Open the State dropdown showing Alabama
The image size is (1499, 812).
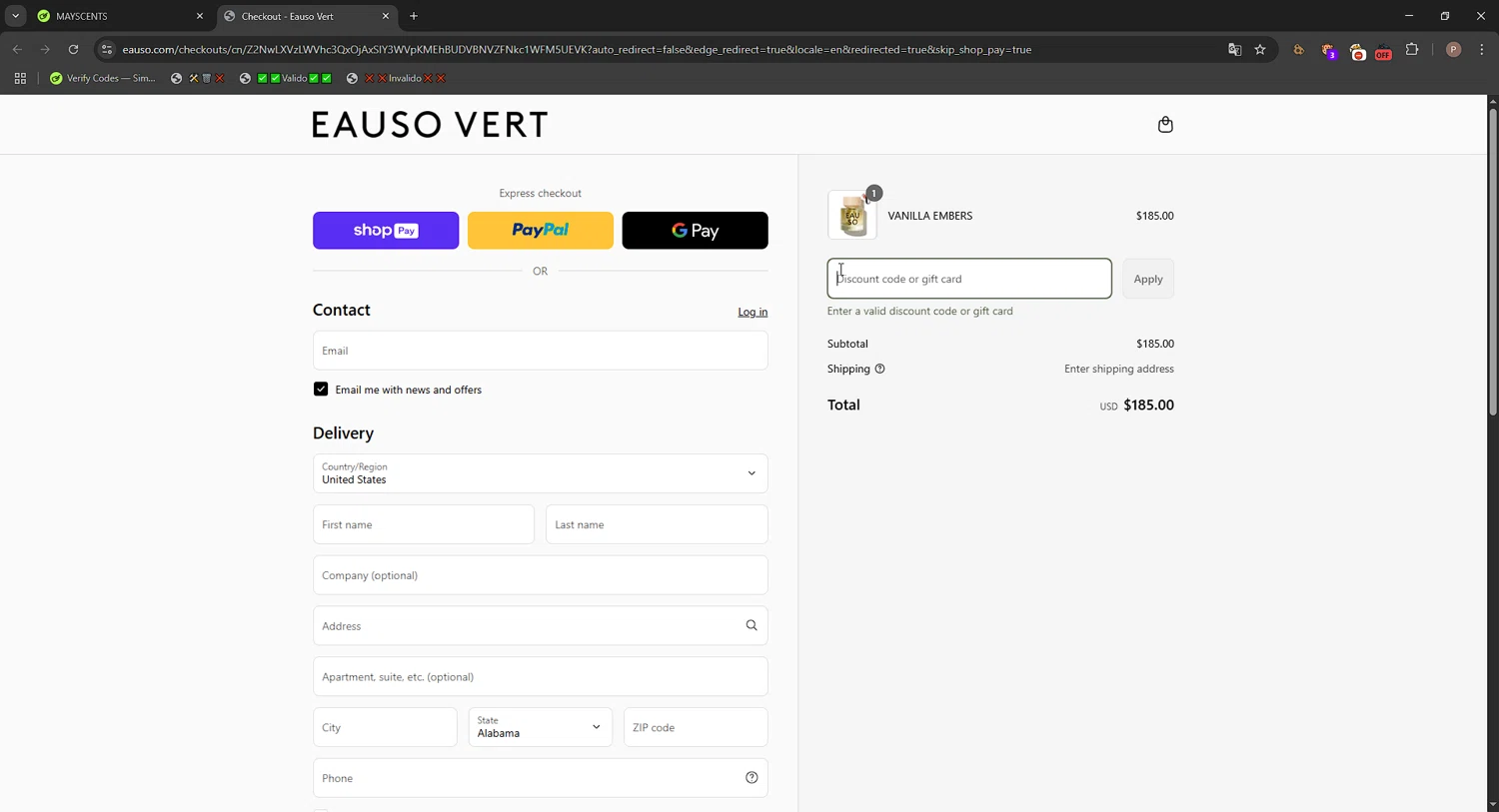coord(541,727)
